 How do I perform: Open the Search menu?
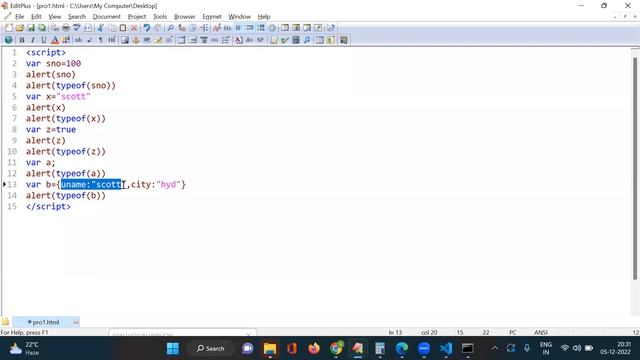pyautogui.click(x=77, y=17)
